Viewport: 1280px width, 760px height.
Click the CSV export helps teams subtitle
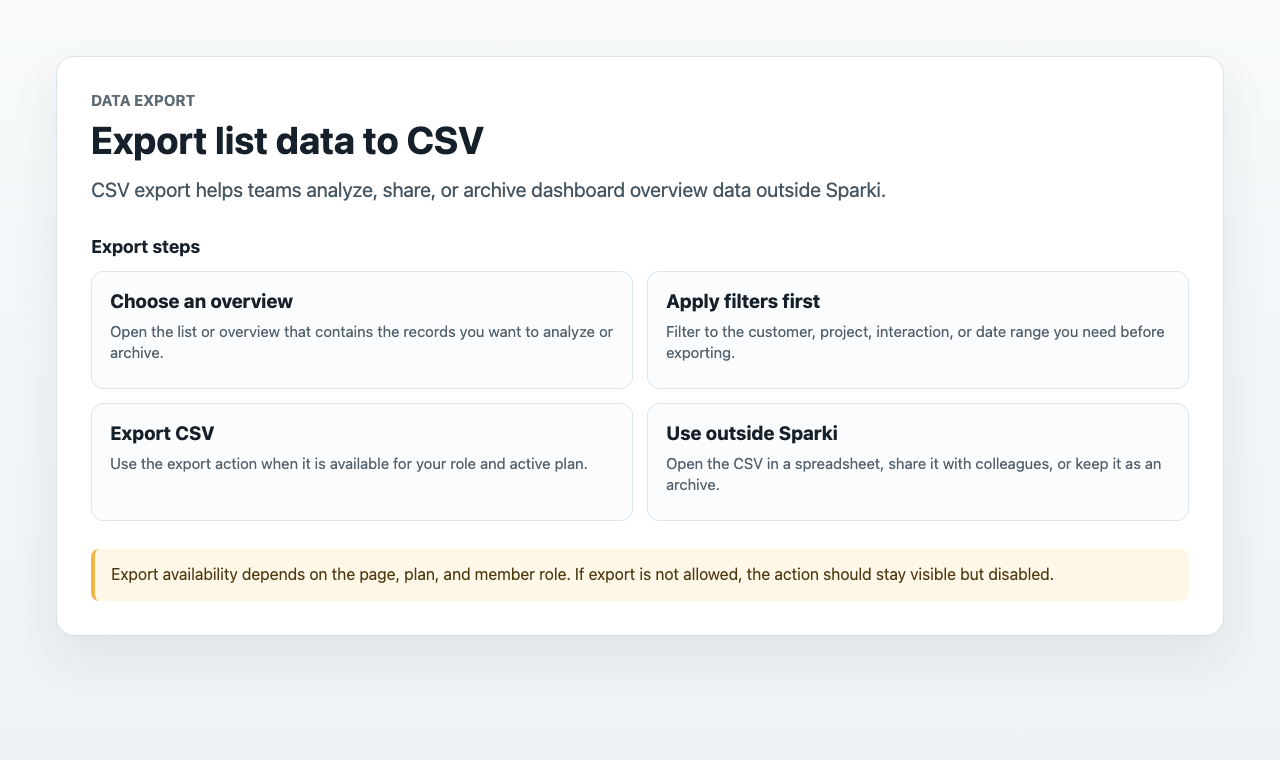[488, 190]
